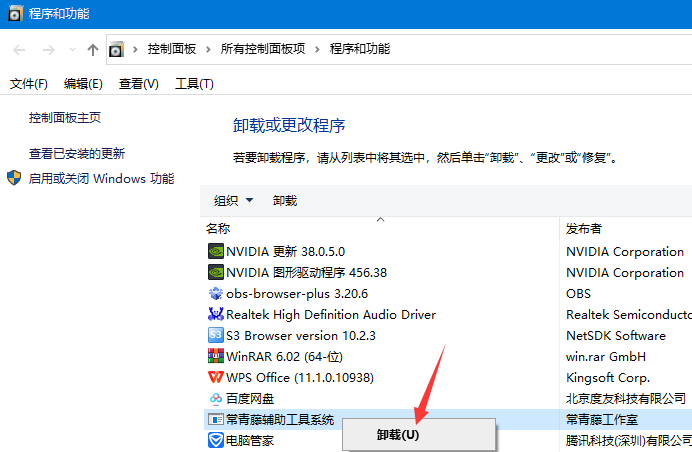Expand chevron before 控制面板 breadcrumb

pyautogui.click(x=135, y=49)
